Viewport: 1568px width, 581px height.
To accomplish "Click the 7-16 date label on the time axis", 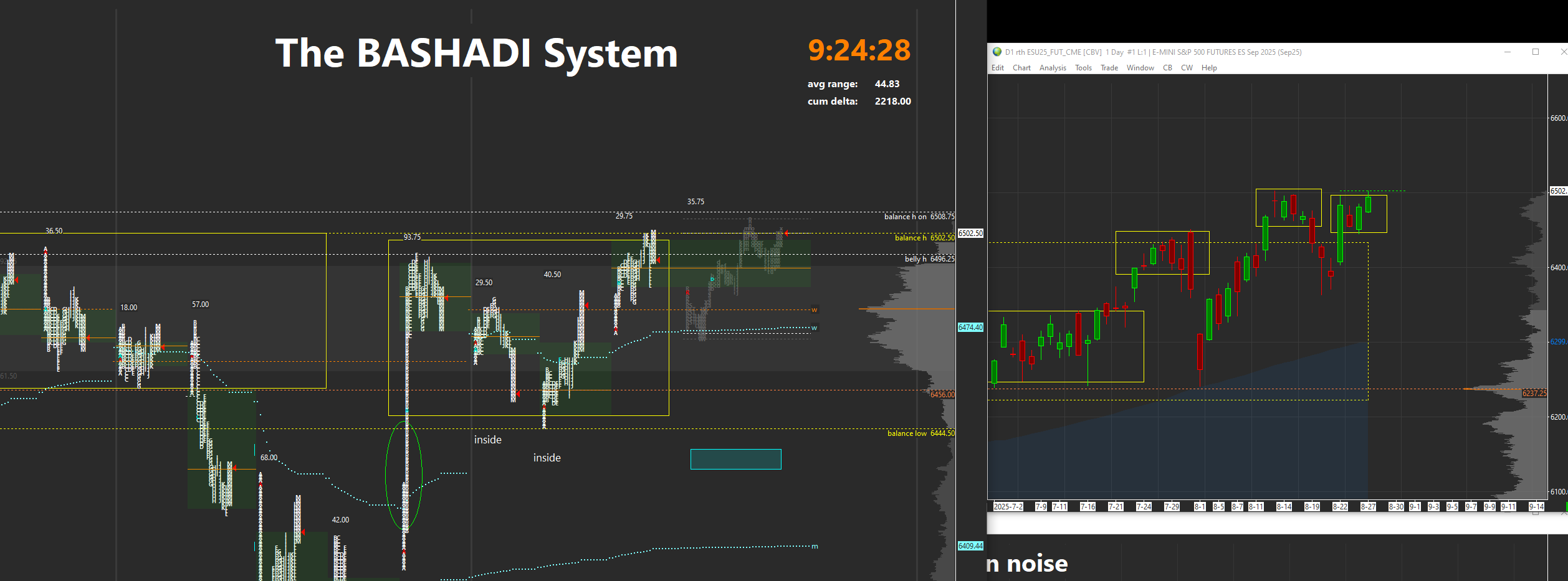I will coord(1088,507).
